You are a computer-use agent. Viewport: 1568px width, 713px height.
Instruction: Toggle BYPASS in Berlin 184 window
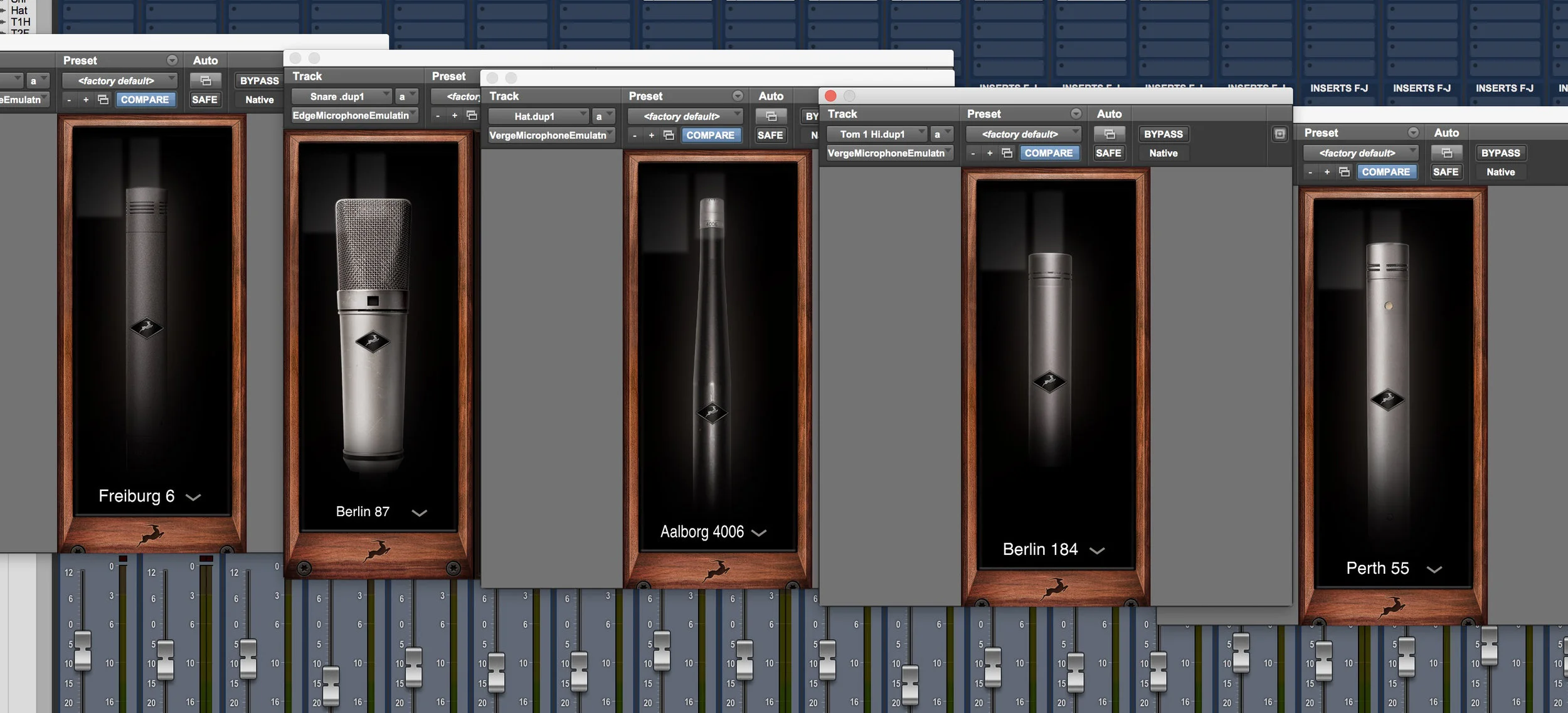point(1163,134)
